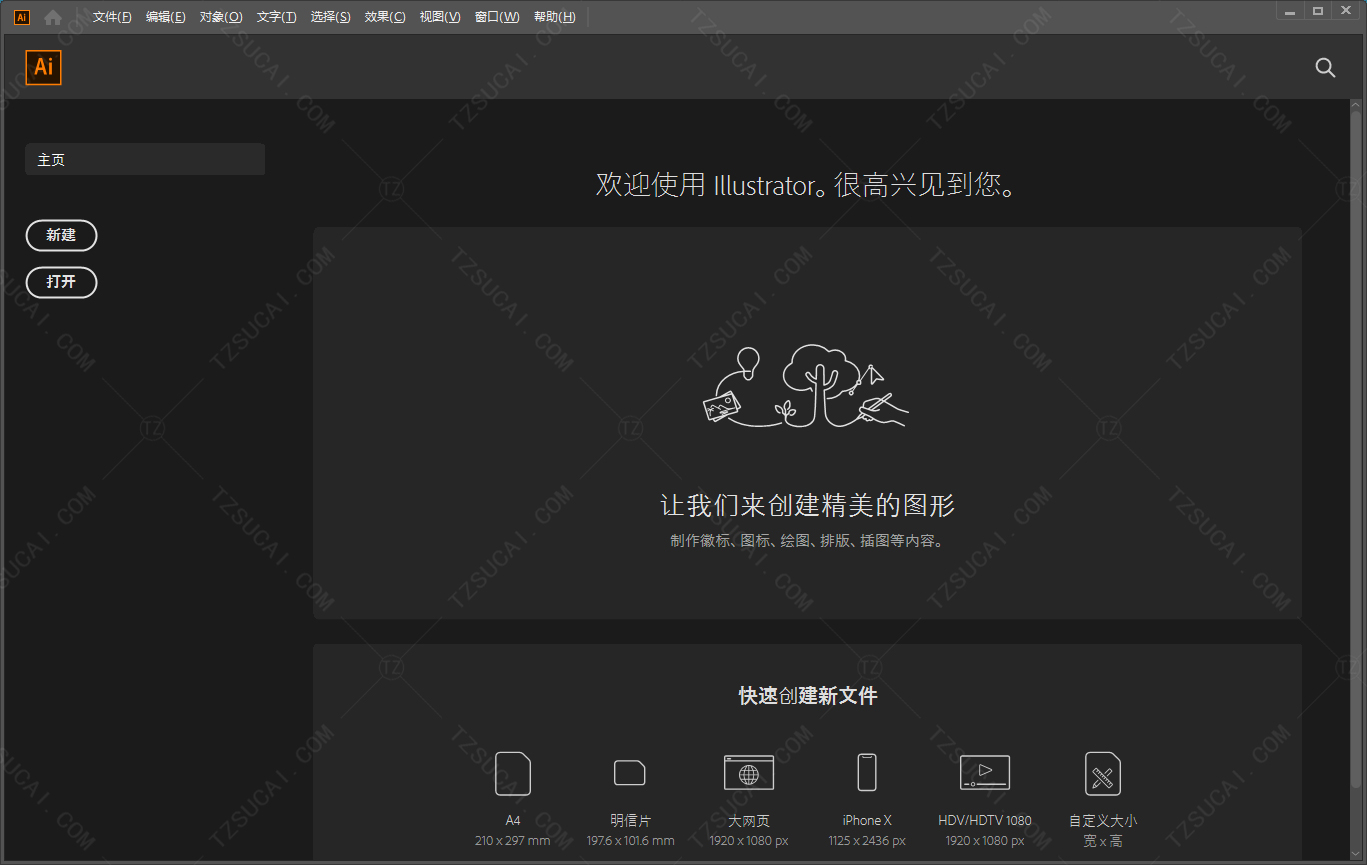Screen dimensions: 1367x865
Task: Open the 窗口(W) menu
Action: [x=497, y=17]
